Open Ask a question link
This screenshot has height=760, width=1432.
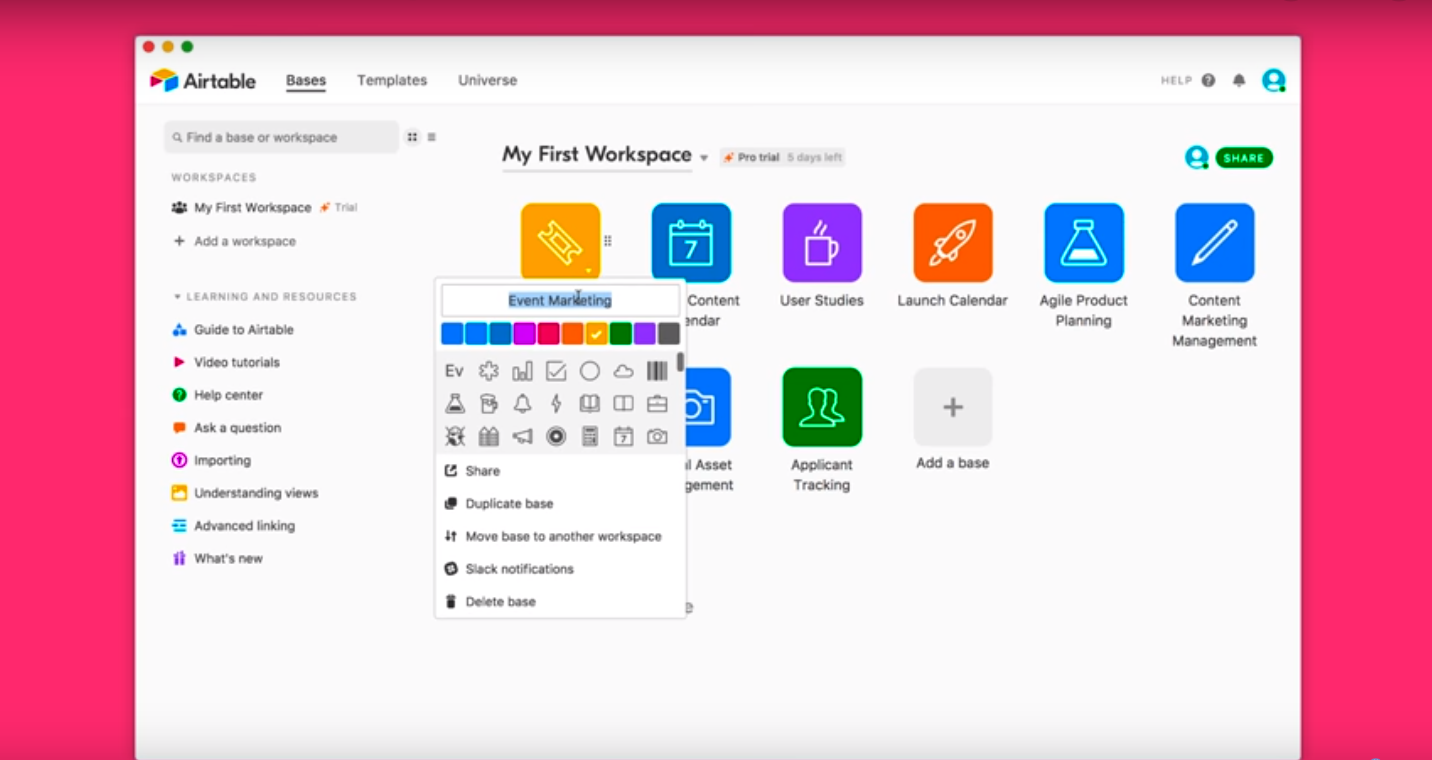[227, 428]
